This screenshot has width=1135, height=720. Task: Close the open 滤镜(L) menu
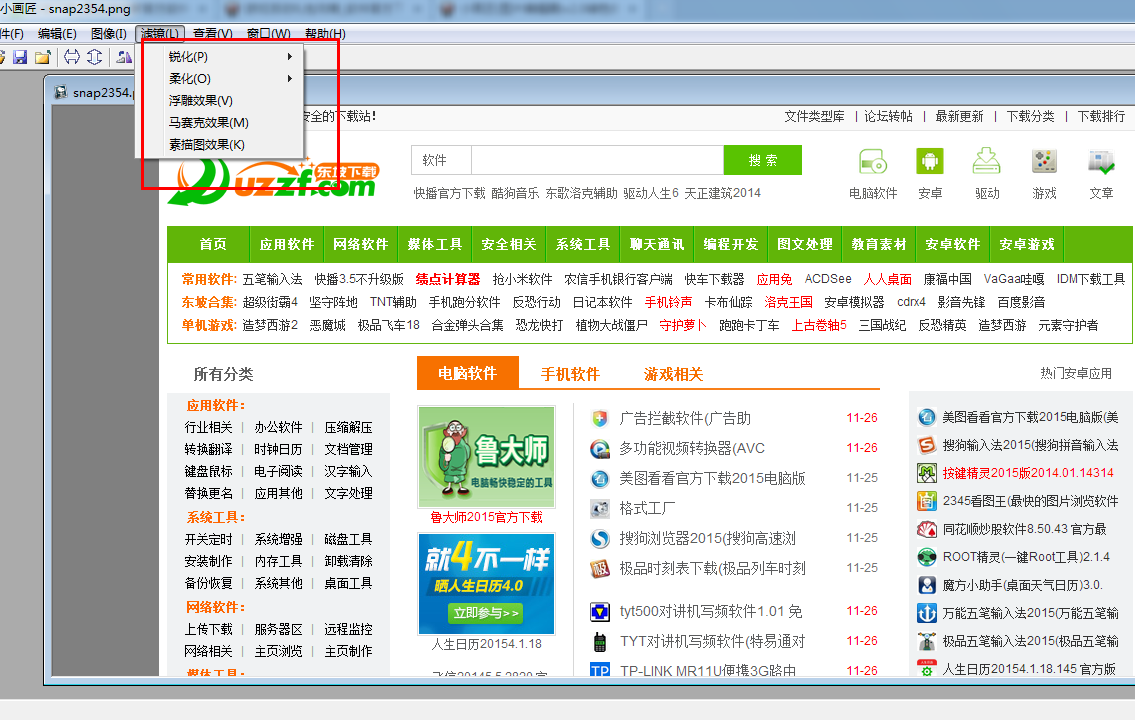click(160, 34)
